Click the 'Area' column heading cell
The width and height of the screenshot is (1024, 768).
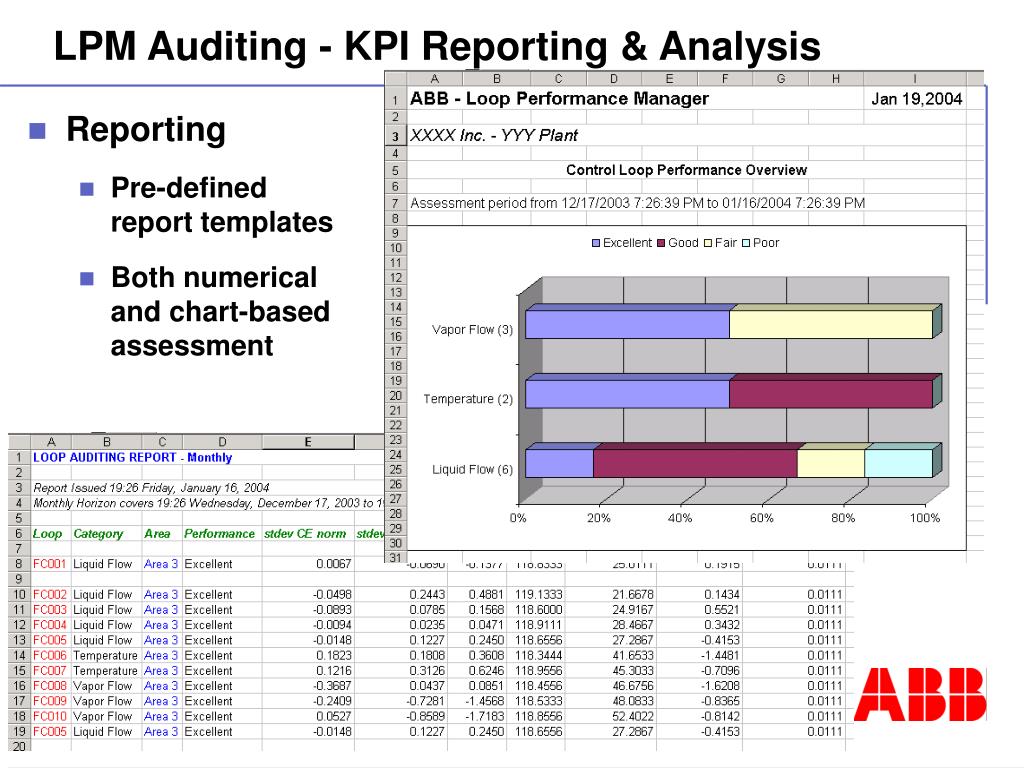pyautogui.click(x=157, y=534)
